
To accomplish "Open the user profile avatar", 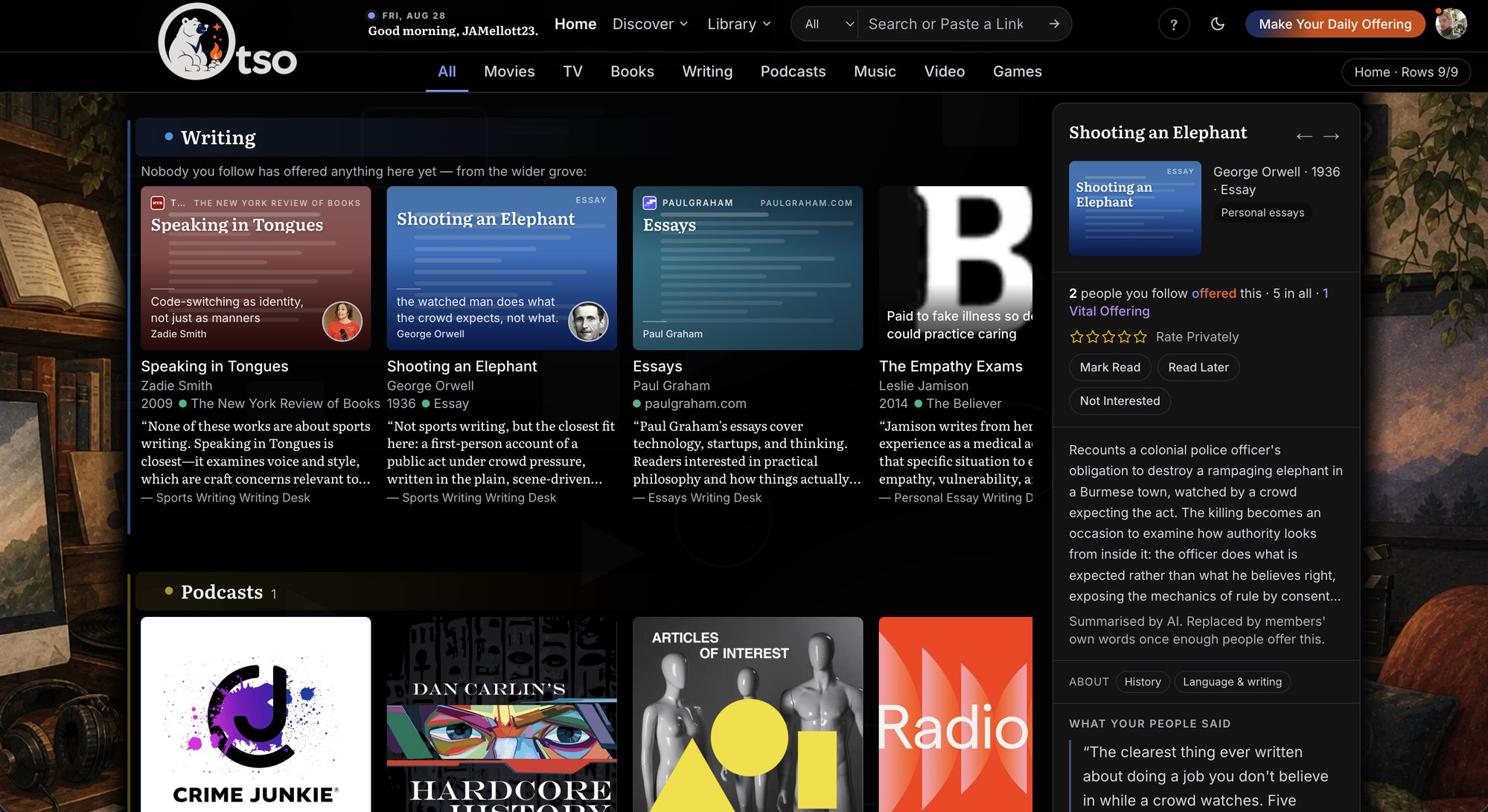I will point(1451,24).
